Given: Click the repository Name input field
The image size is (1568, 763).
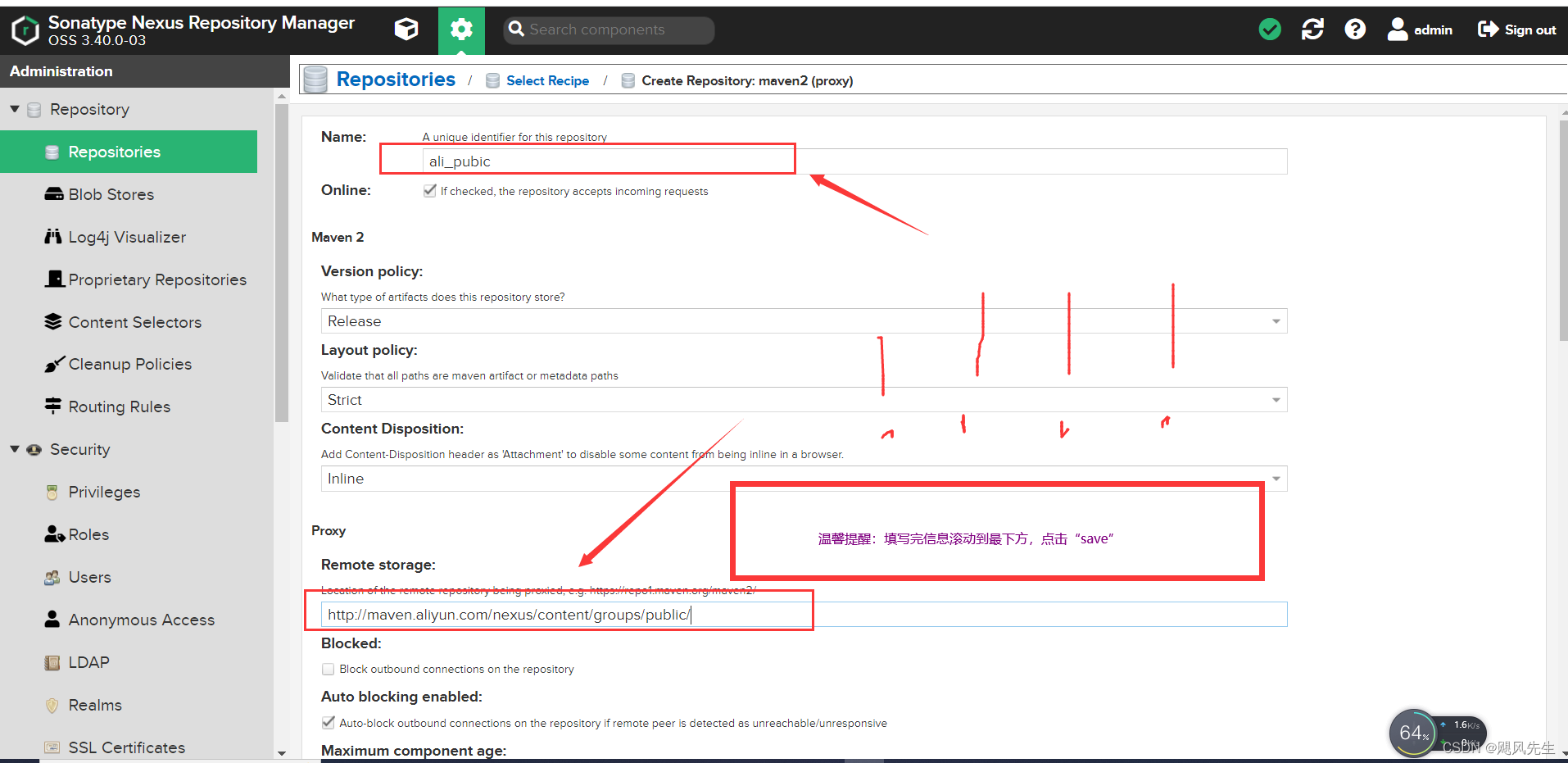Looking at the screenshot, I should [854, 161].
